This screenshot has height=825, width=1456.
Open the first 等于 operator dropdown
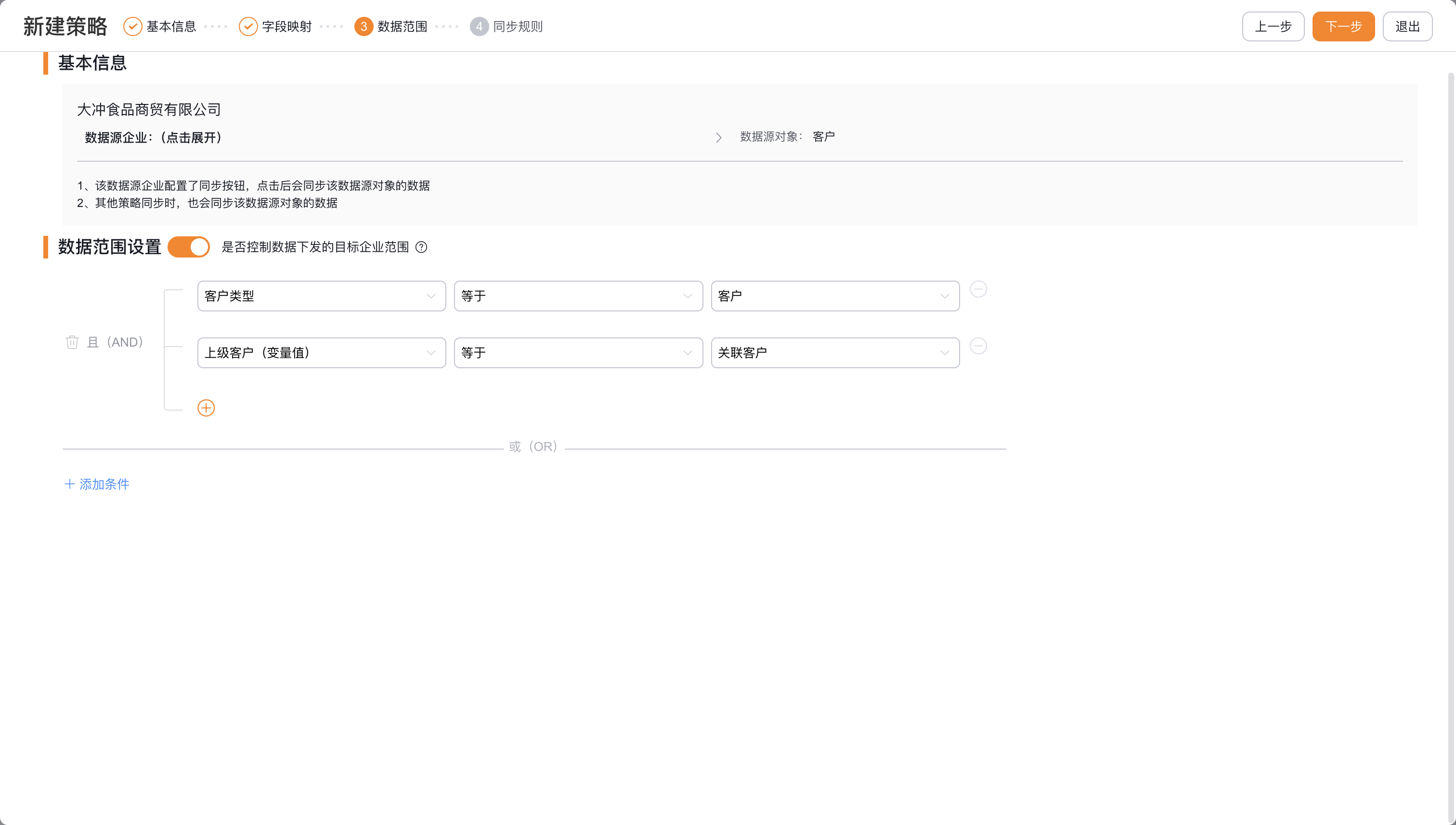point(578,296)
